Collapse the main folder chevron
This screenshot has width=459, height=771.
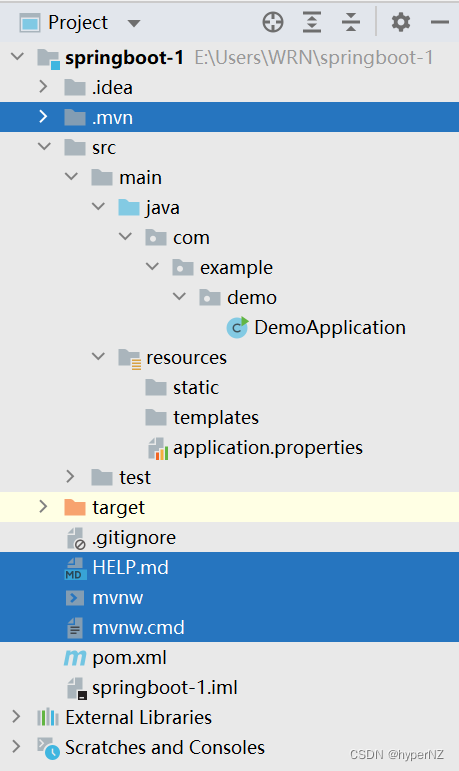click(x=71, y=177)
